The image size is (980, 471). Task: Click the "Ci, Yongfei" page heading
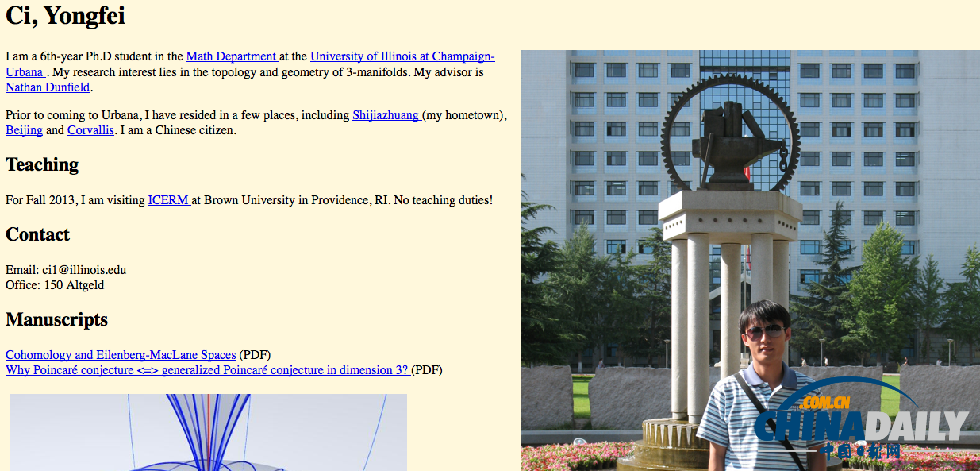(x=66, y=16)
